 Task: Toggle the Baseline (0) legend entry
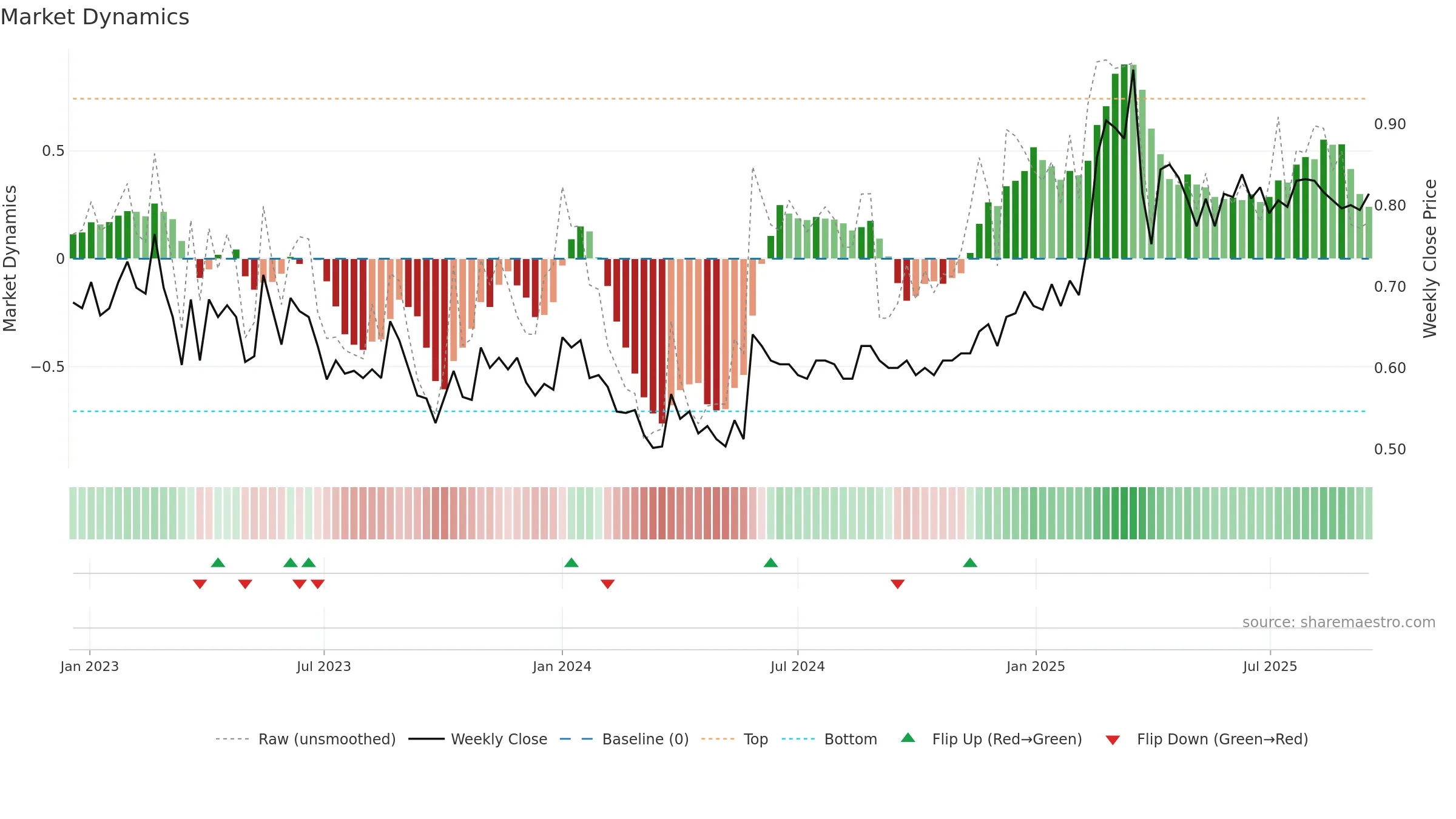[x=624, y=739]
